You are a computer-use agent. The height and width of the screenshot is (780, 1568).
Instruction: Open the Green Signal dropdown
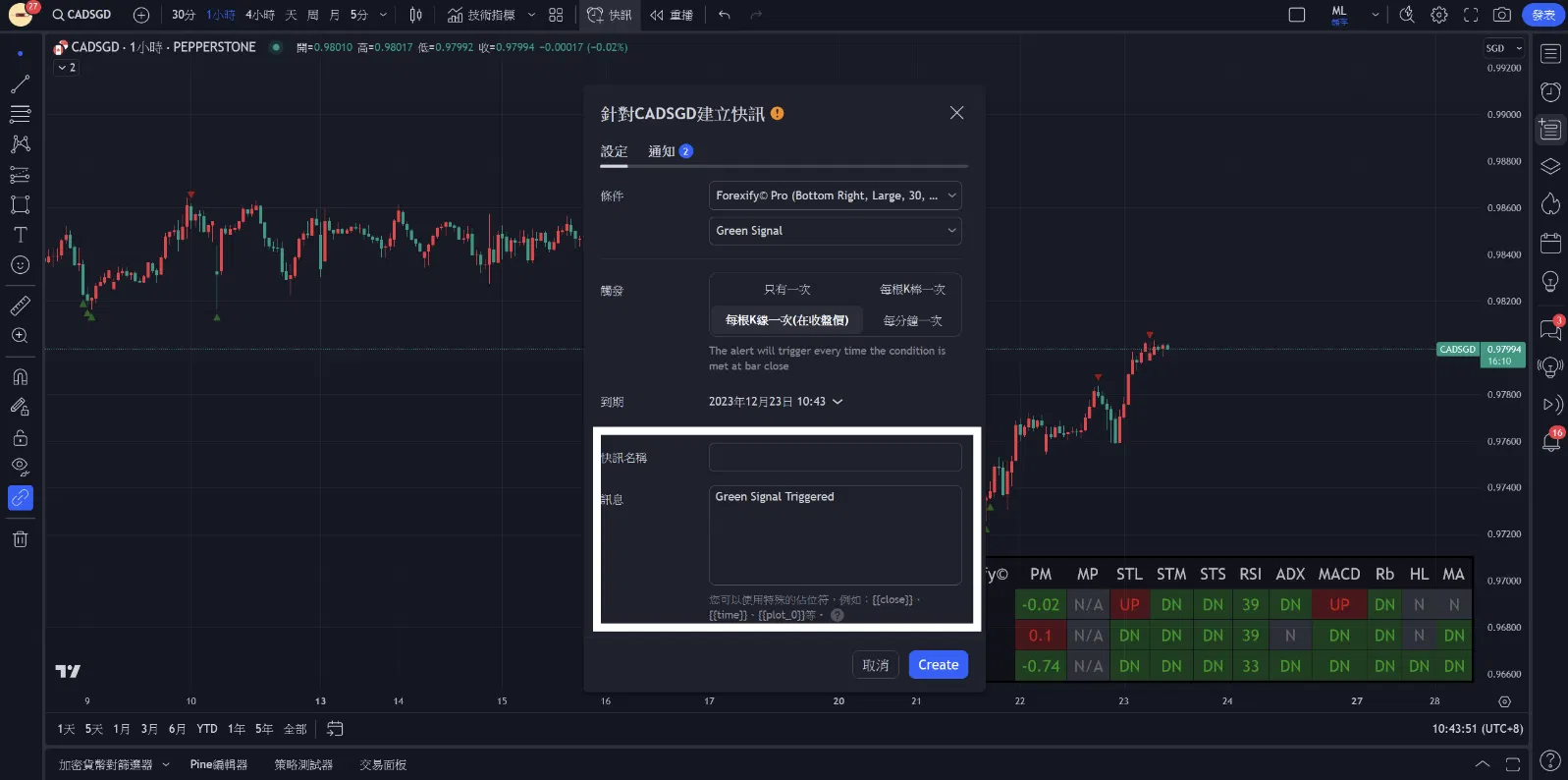[x=835, y=231]
